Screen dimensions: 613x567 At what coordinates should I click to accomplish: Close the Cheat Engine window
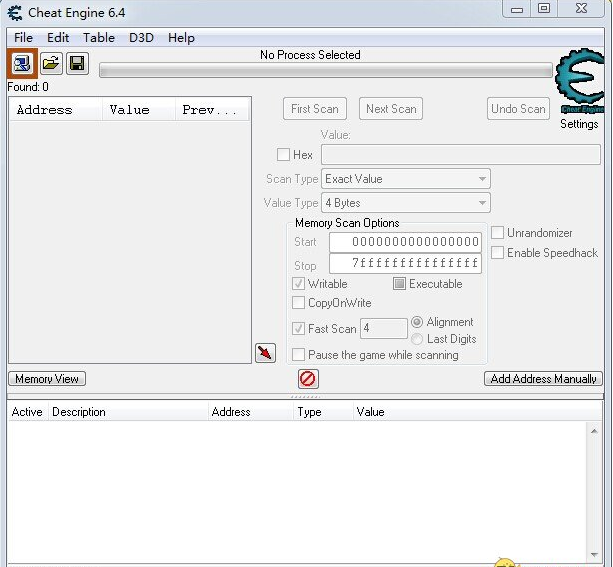pyautogui.click(x=581, y=9)
